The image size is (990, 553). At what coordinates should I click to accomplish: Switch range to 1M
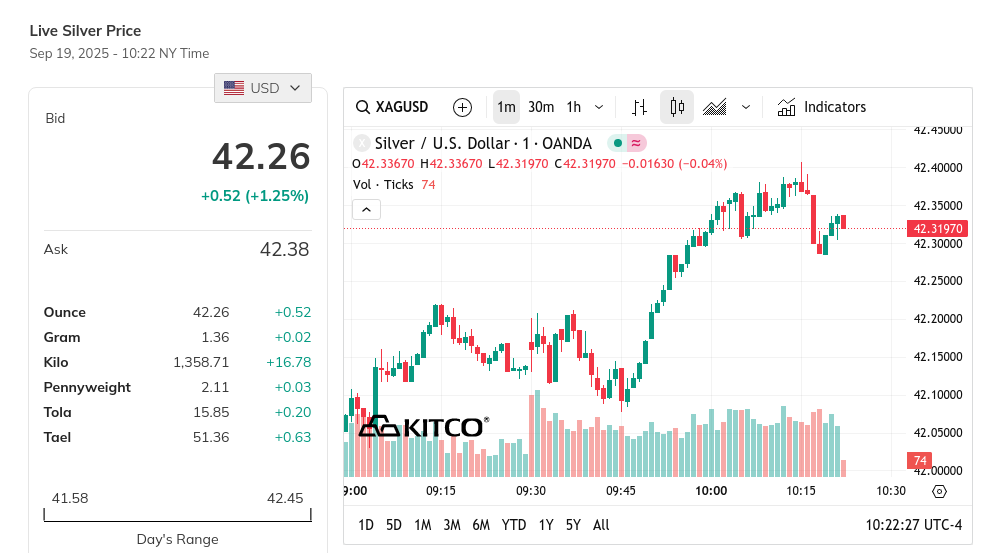pos(422,525)
